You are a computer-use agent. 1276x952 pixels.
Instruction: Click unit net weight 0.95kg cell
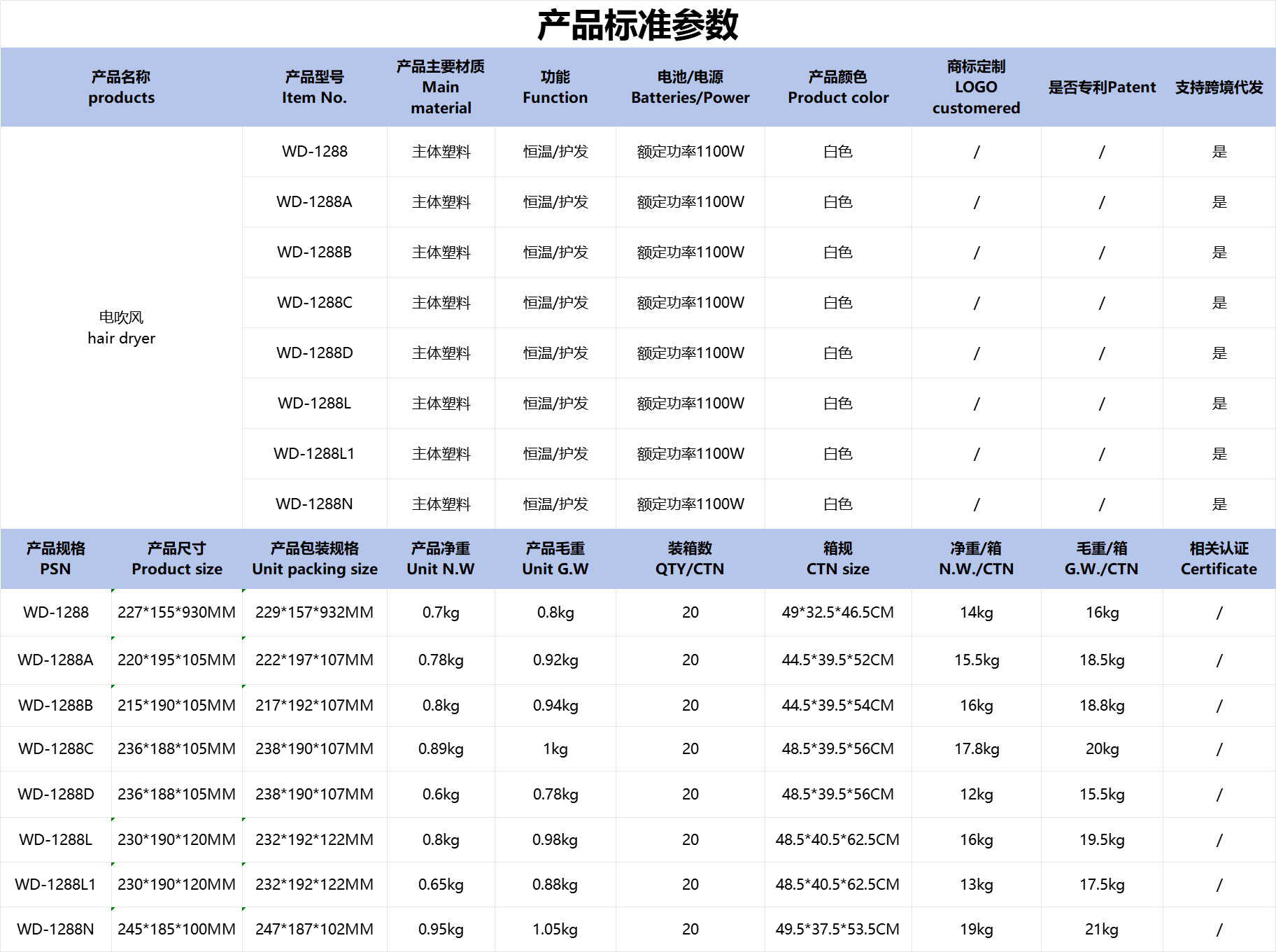pyautogui.click(x=441, y=930)
